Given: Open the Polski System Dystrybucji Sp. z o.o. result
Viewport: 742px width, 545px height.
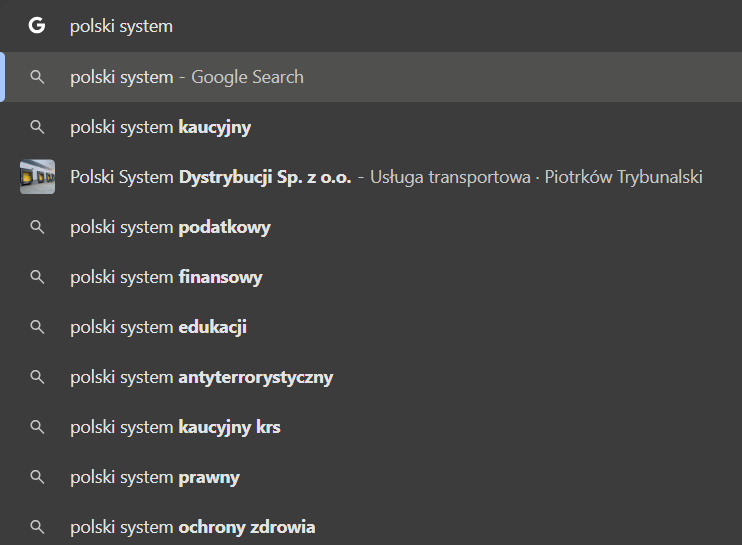Looking at the screenshot, I should click(386, 177).
